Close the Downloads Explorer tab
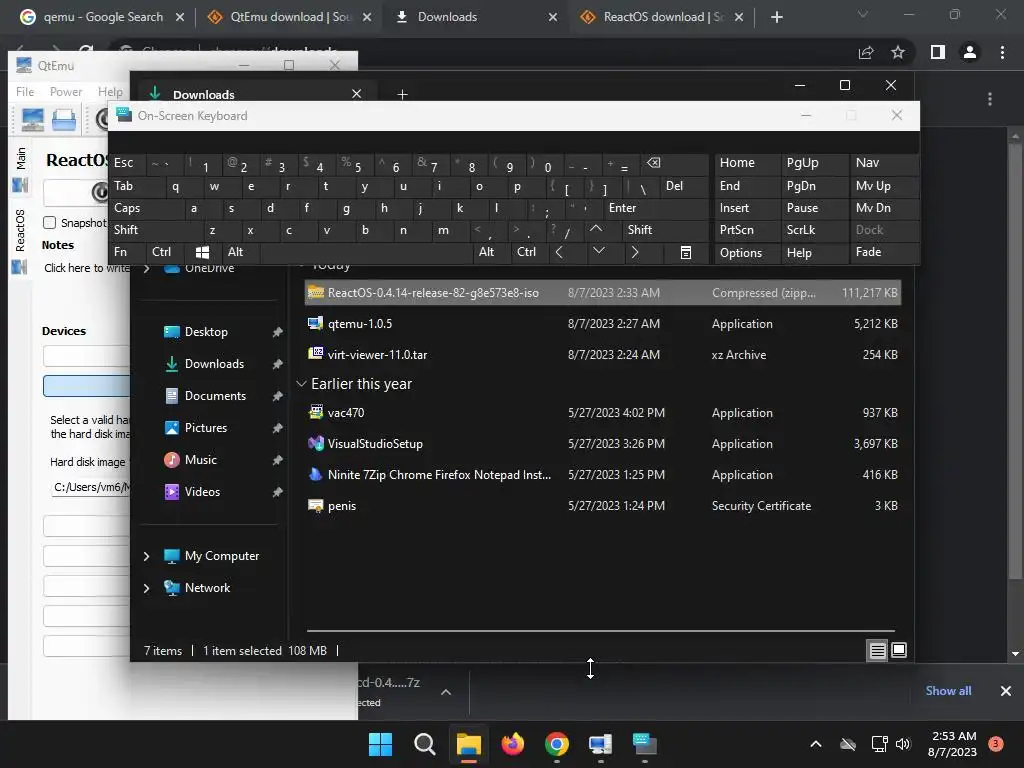1024x768 pixels. point(357,94)
